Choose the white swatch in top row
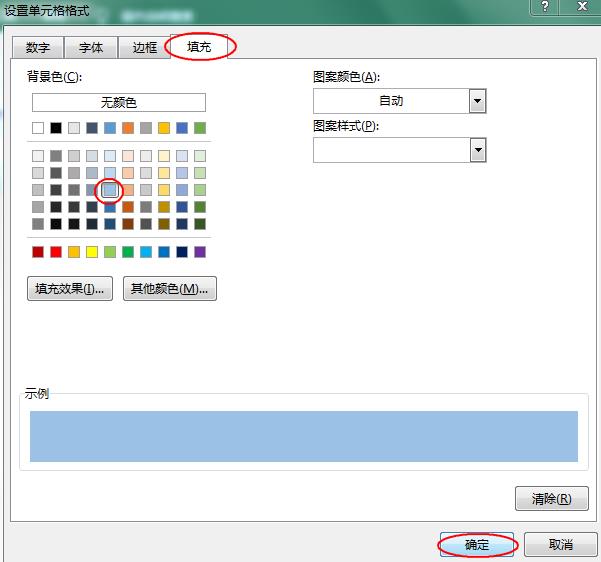Screen dimensions: 601x562 pyautogui.click(x=38, y=128)
